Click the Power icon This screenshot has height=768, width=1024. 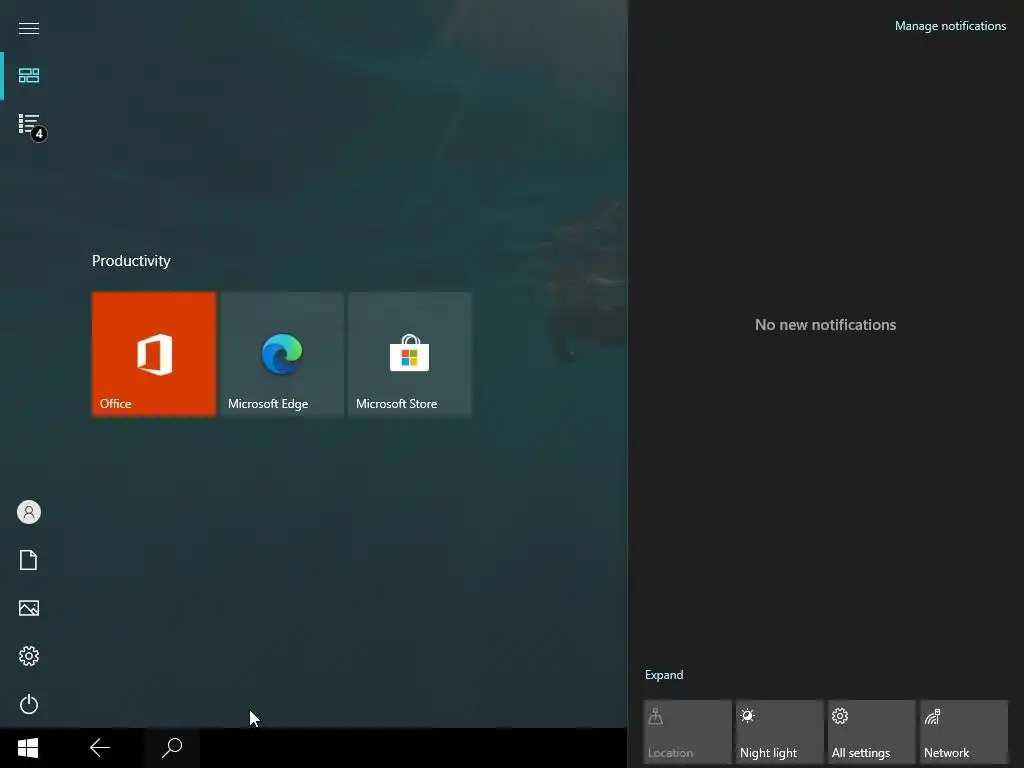(29, 704)
